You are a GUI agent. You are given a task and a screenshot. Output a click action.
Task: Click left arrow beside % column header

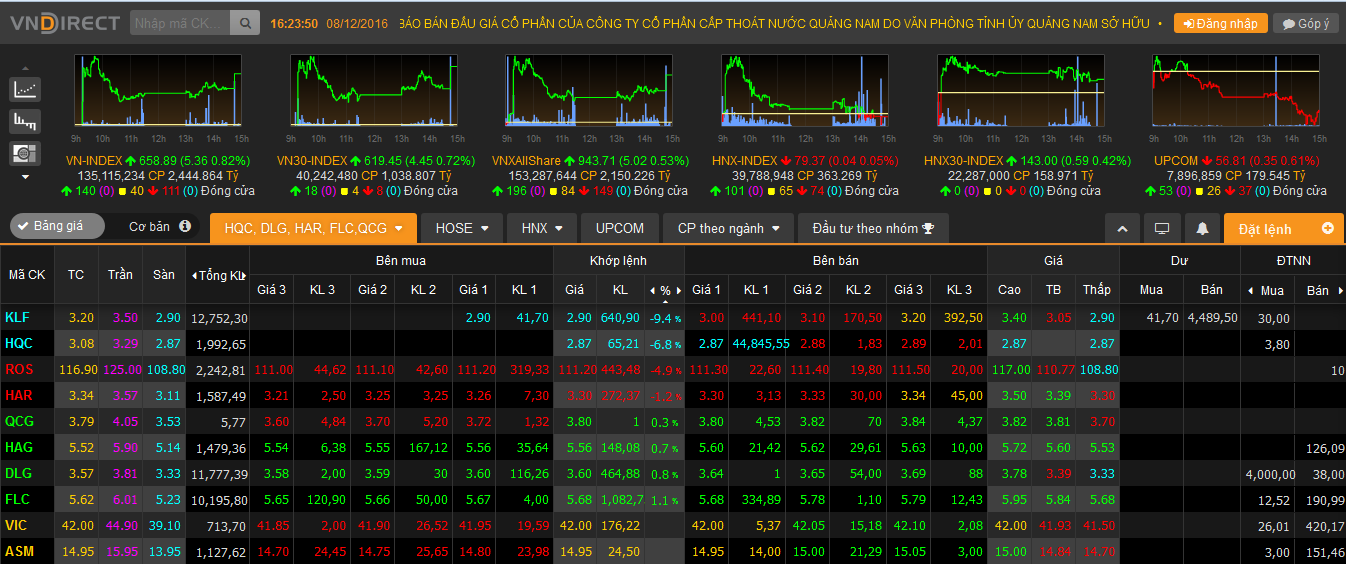[652, 290]
